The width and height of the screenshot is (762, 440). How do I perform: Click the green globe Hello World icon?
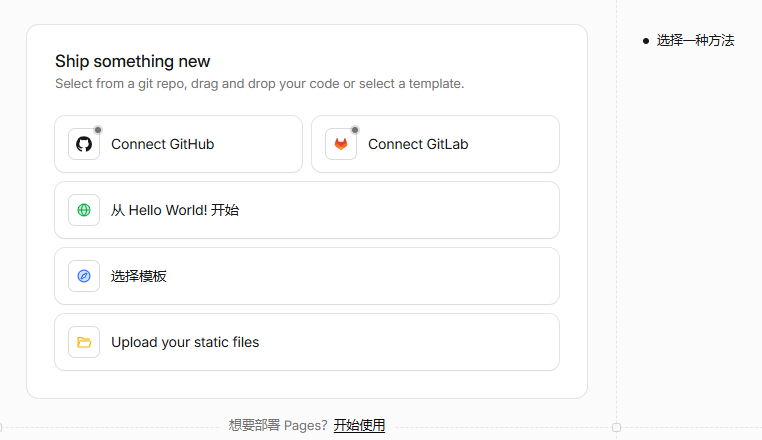click(x=84, y=210)
